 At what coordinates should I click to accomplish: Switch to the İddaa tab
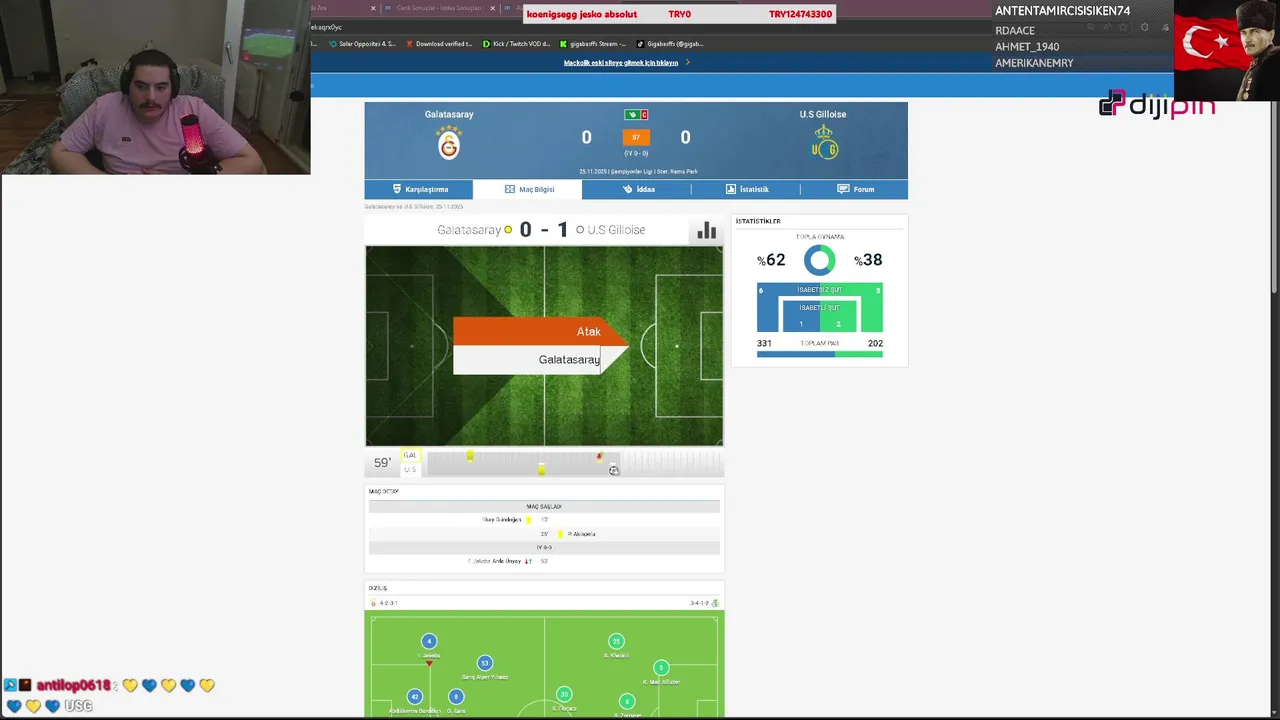point(637,189)
